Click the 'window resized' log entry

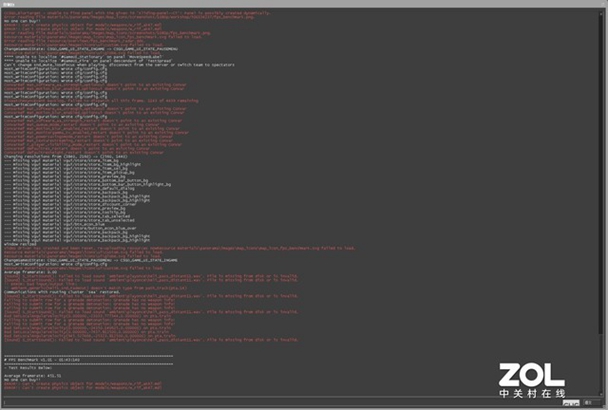20,244
